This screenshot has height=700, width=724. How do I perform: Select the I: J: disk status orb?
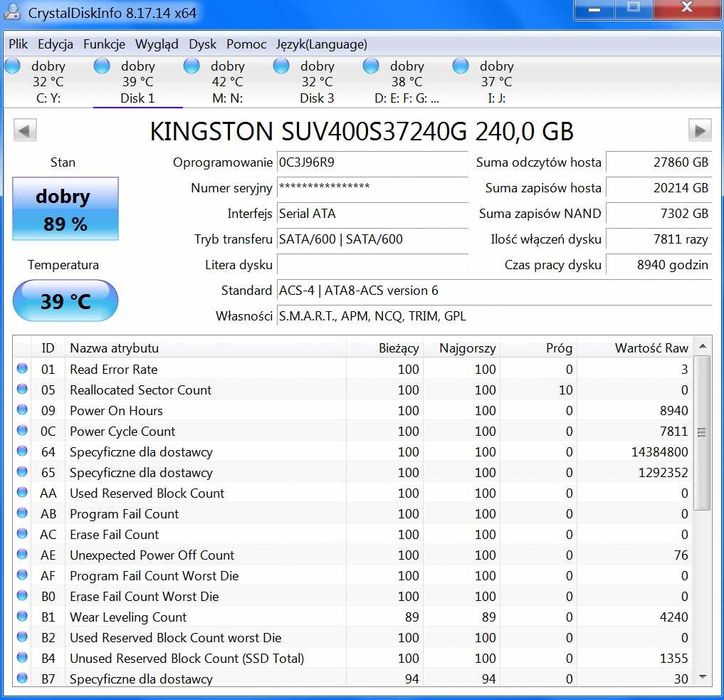click(x=460, y=66)
